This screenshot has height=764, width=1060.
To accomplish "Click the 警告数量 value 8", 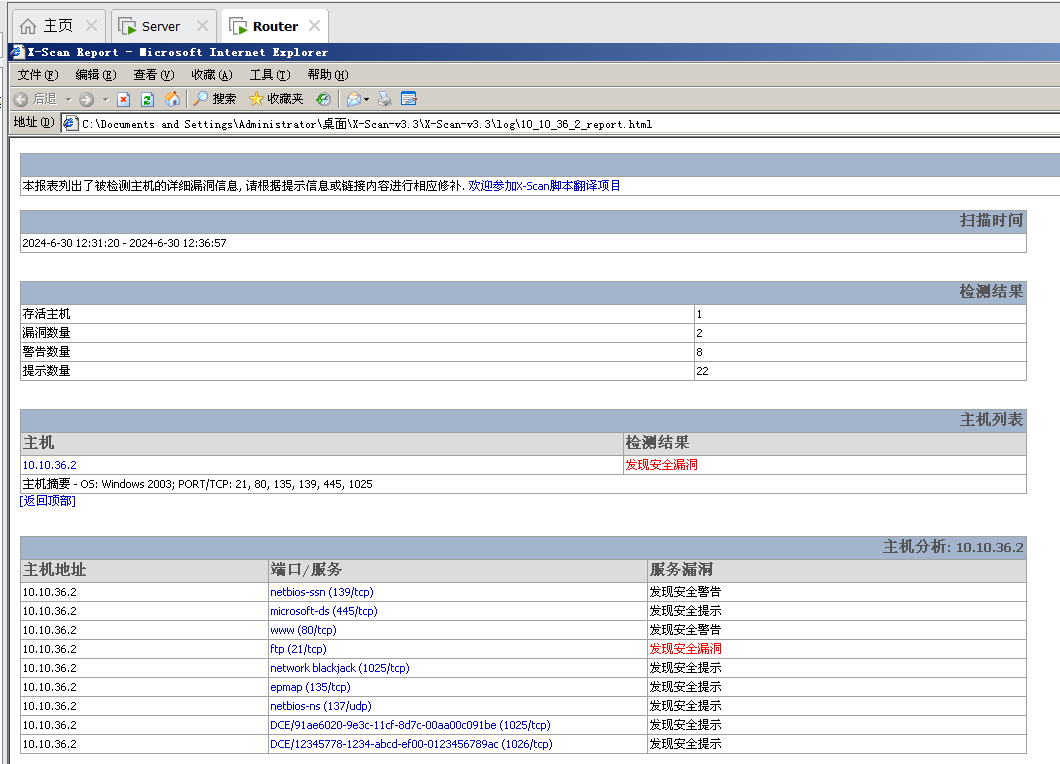I will 699,352.
